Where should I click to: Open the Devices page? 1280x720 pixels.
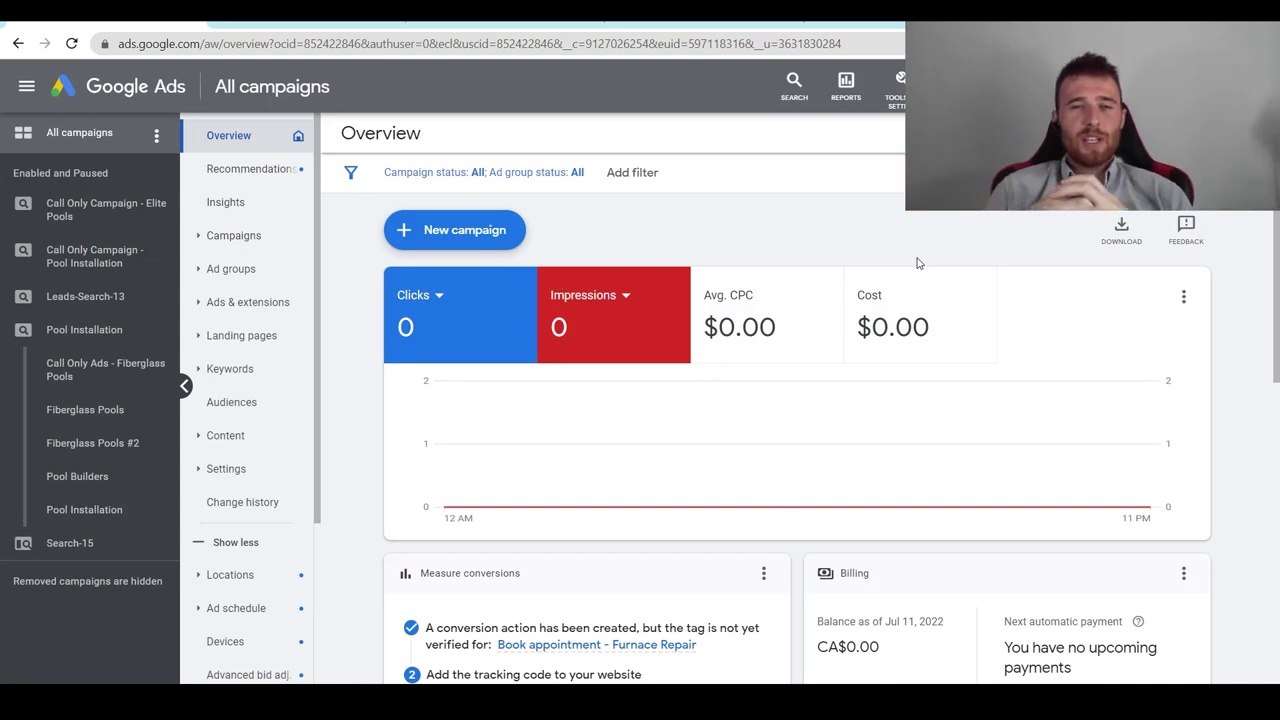[225, 642]
